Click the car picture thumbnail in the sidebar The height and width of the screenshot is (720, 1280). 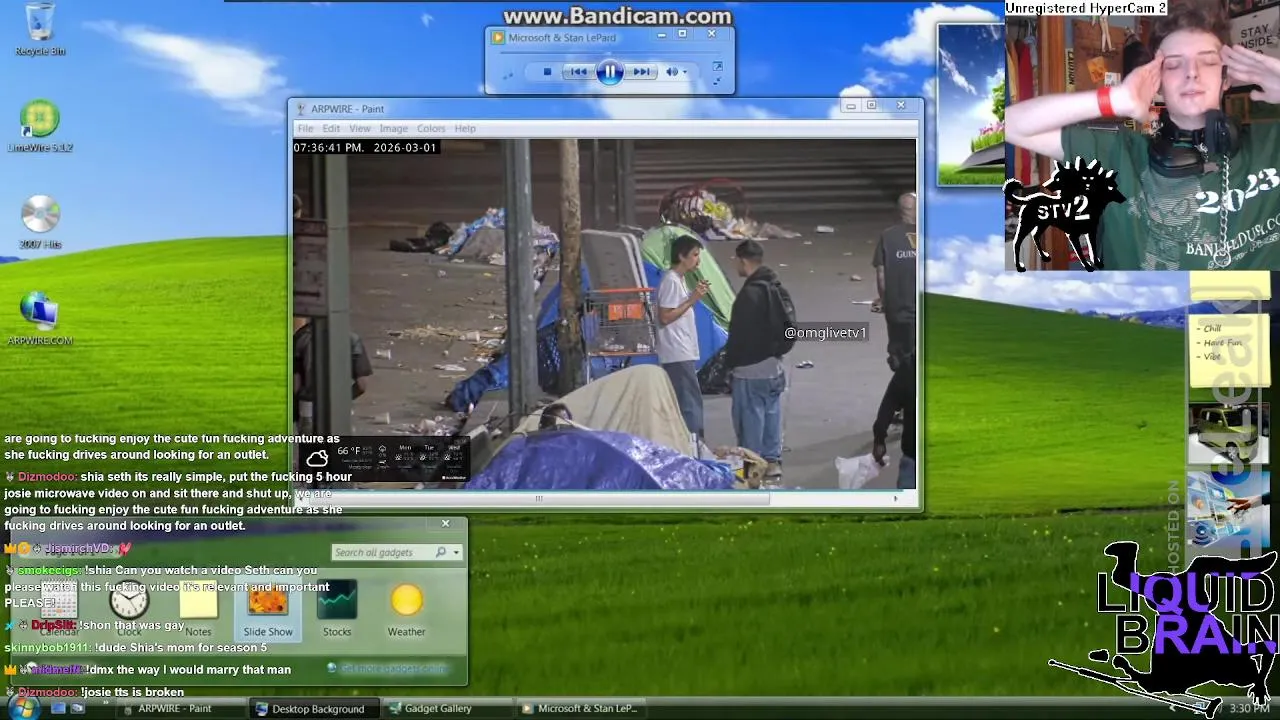pyautogui.click(x=1228, y=432)
